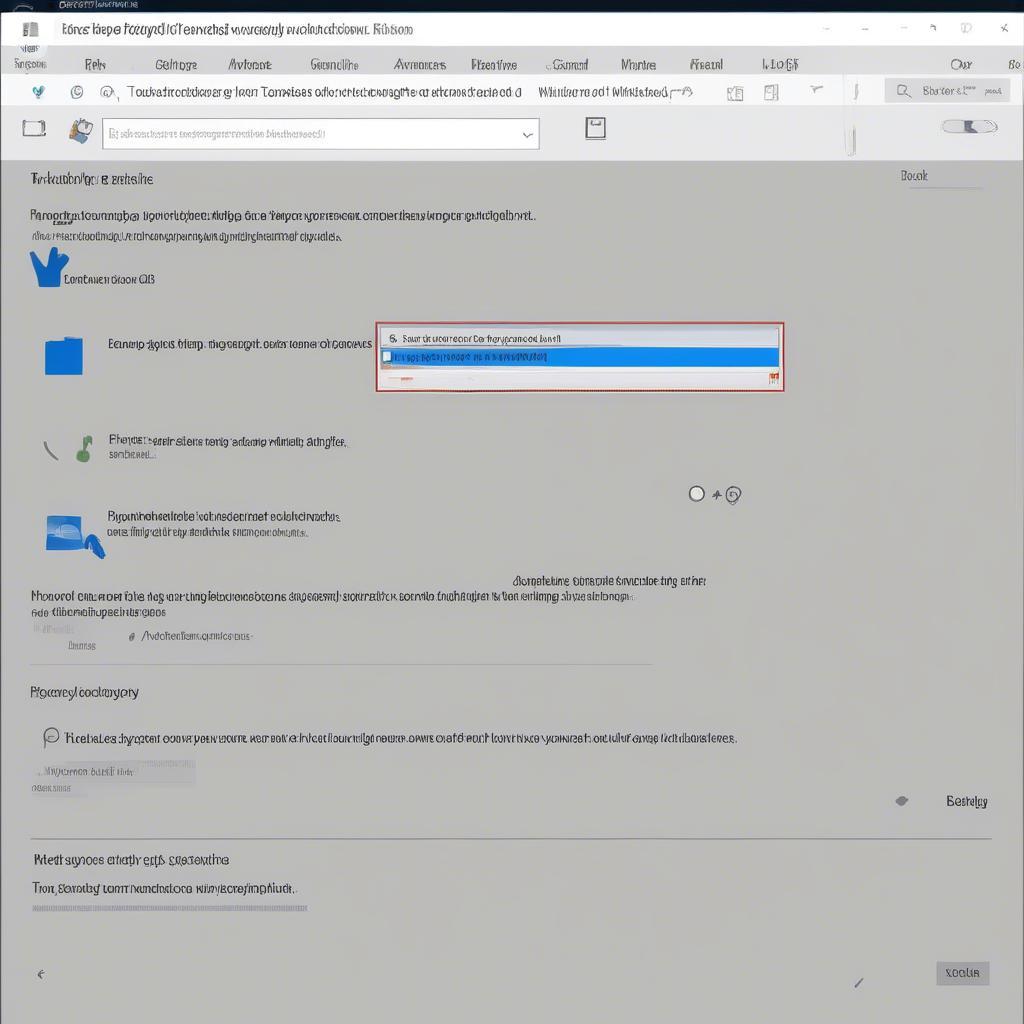
Task: Open the slash-prefixed link under the long paragraph
Action: [x=197, y=635]
